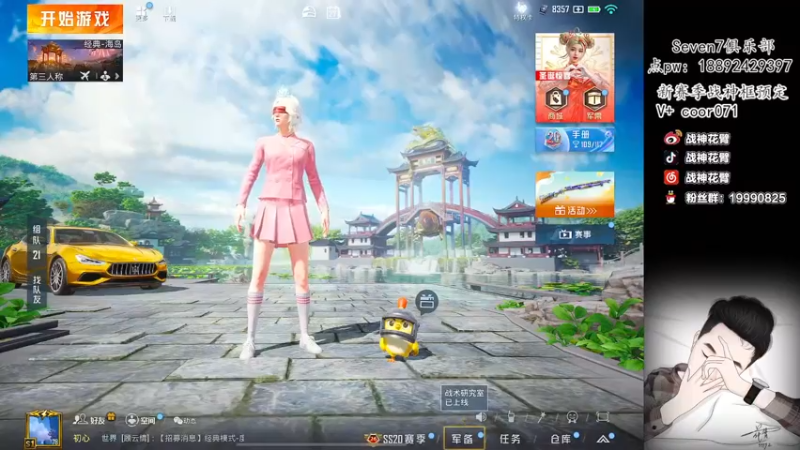
Task: Open the 下载 download icon
Action: (169, 14)
